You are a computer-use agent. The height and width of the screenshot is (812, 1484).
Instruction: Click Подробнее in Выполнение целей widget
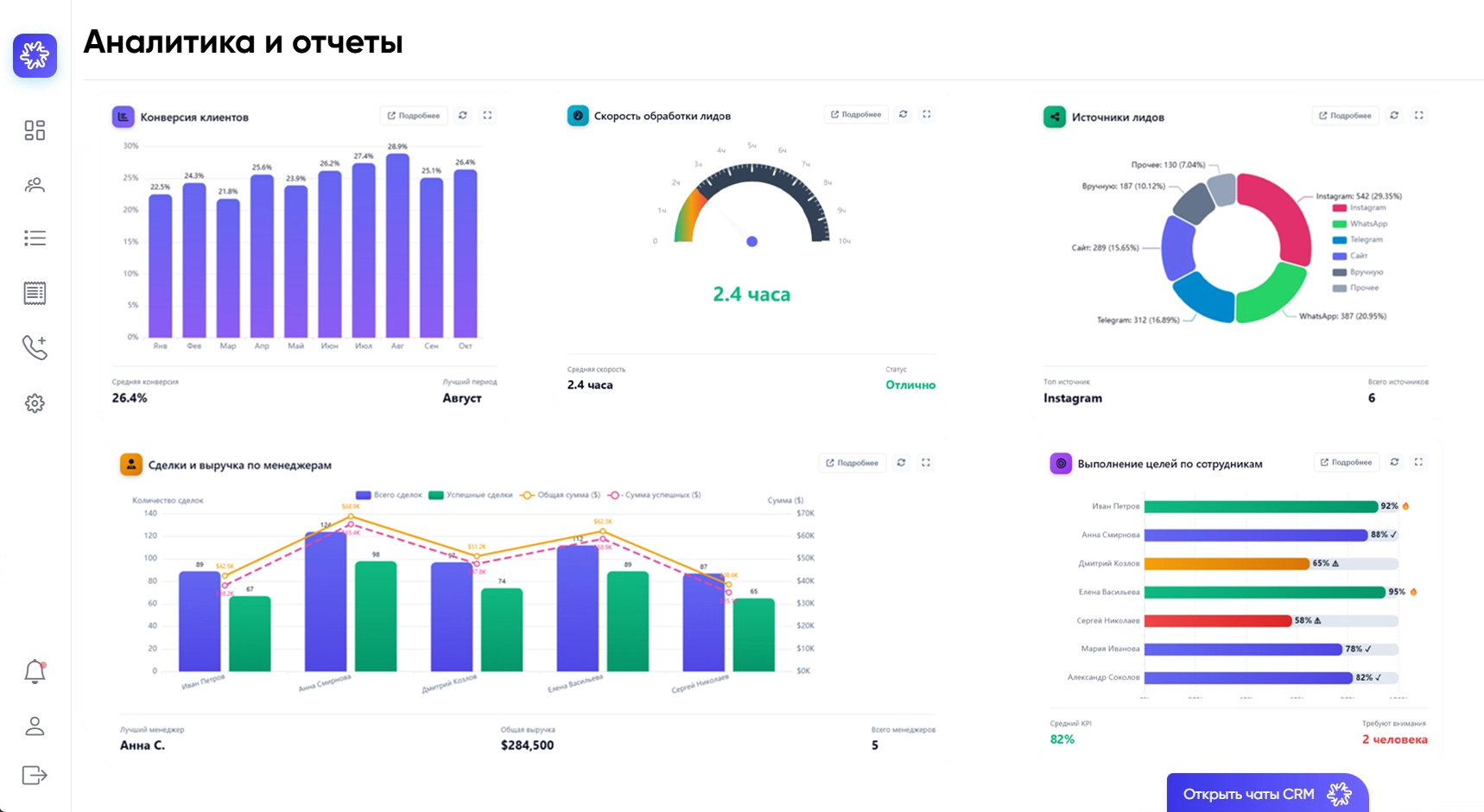(x=1346, y=462)
